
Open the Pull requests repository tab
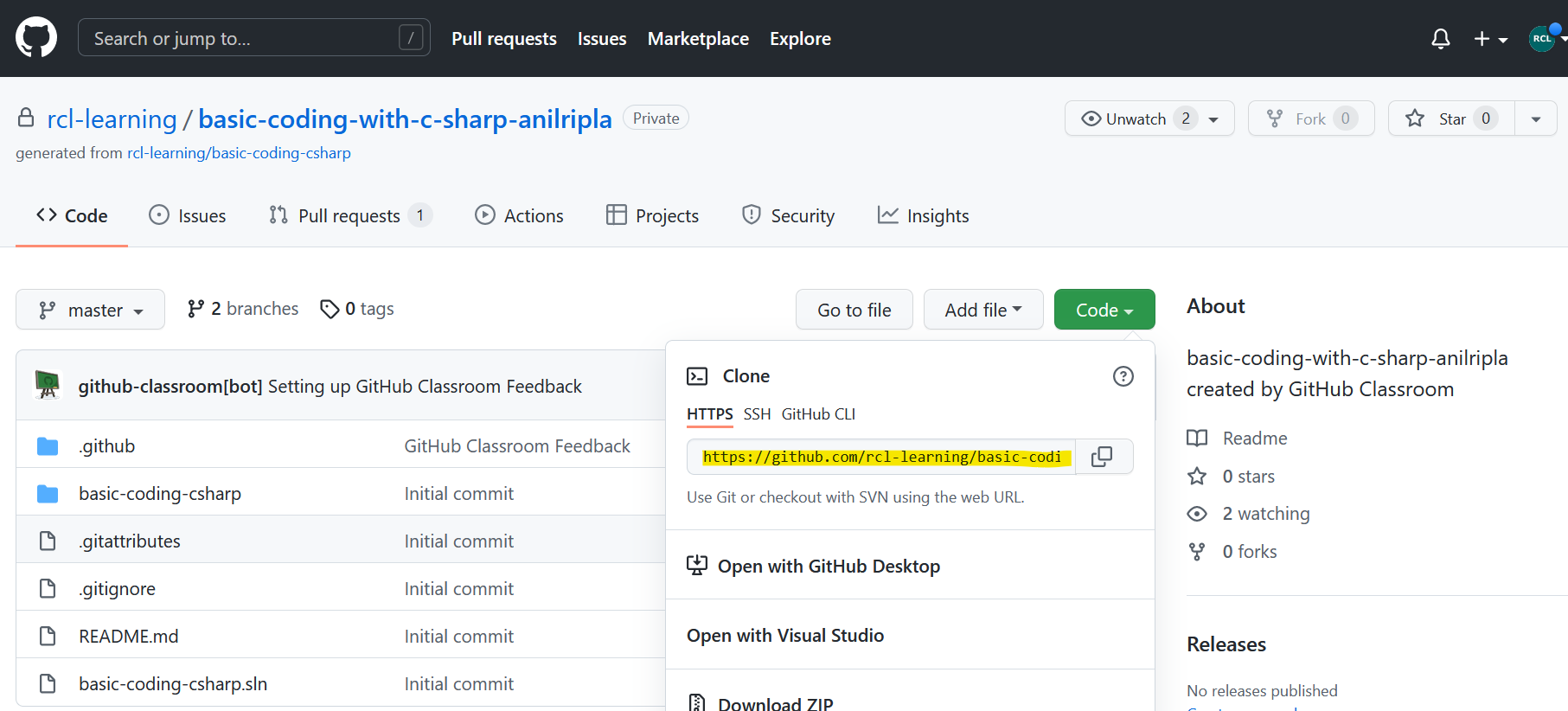(350, 215)
